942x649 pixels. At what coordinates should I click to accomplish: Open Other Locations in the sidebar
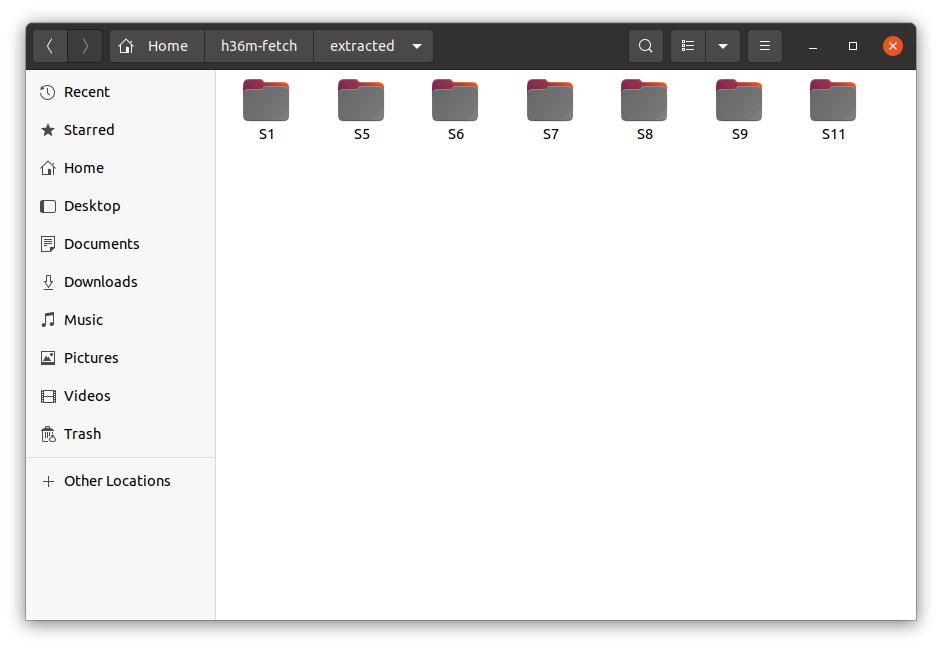(x=120, y=481)
